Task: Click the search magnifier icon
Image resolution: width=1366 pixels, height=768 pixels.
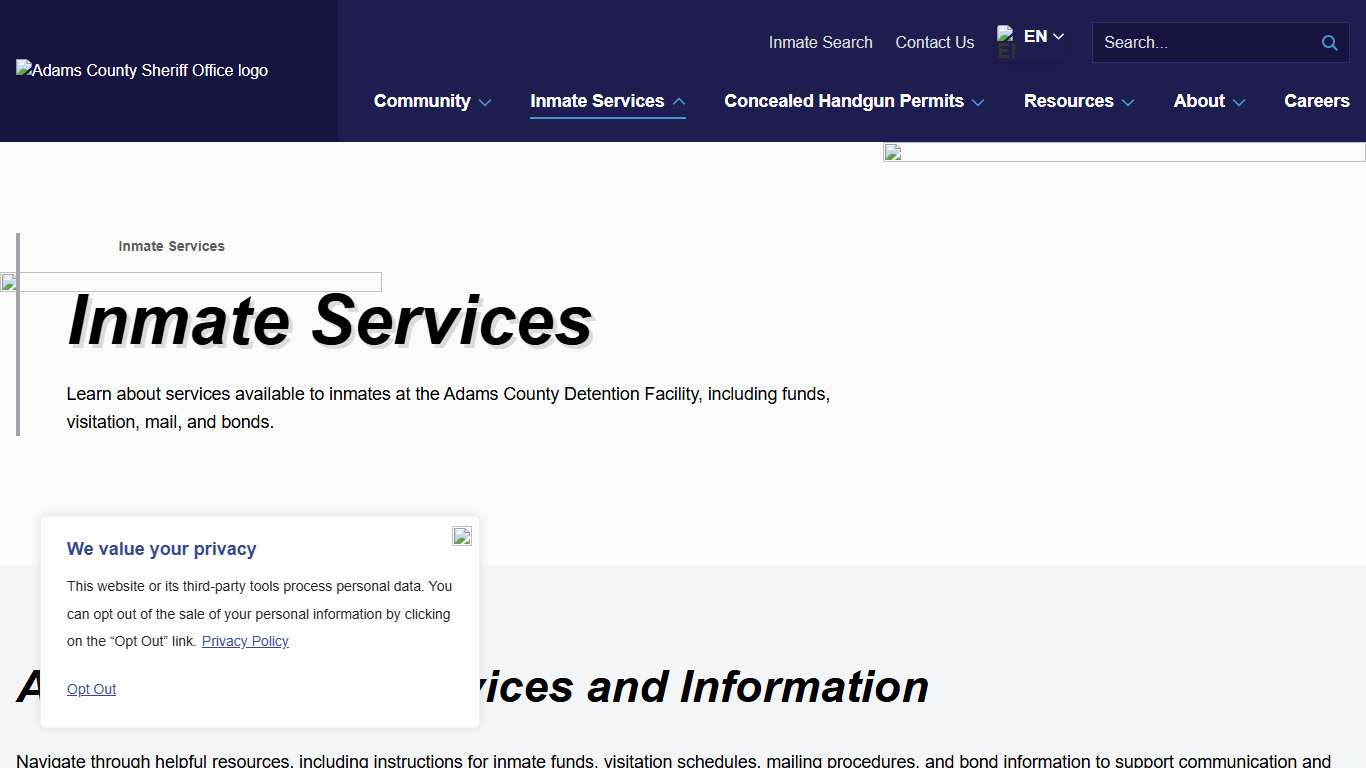Action: (1329, 42)
